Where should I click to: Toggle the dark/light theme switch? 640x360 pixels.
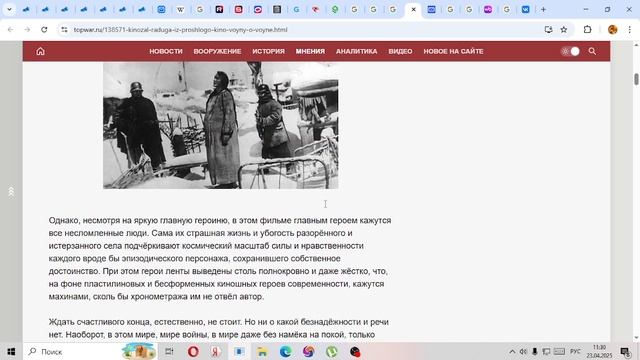pyautogui.click(x=570, y=51)
